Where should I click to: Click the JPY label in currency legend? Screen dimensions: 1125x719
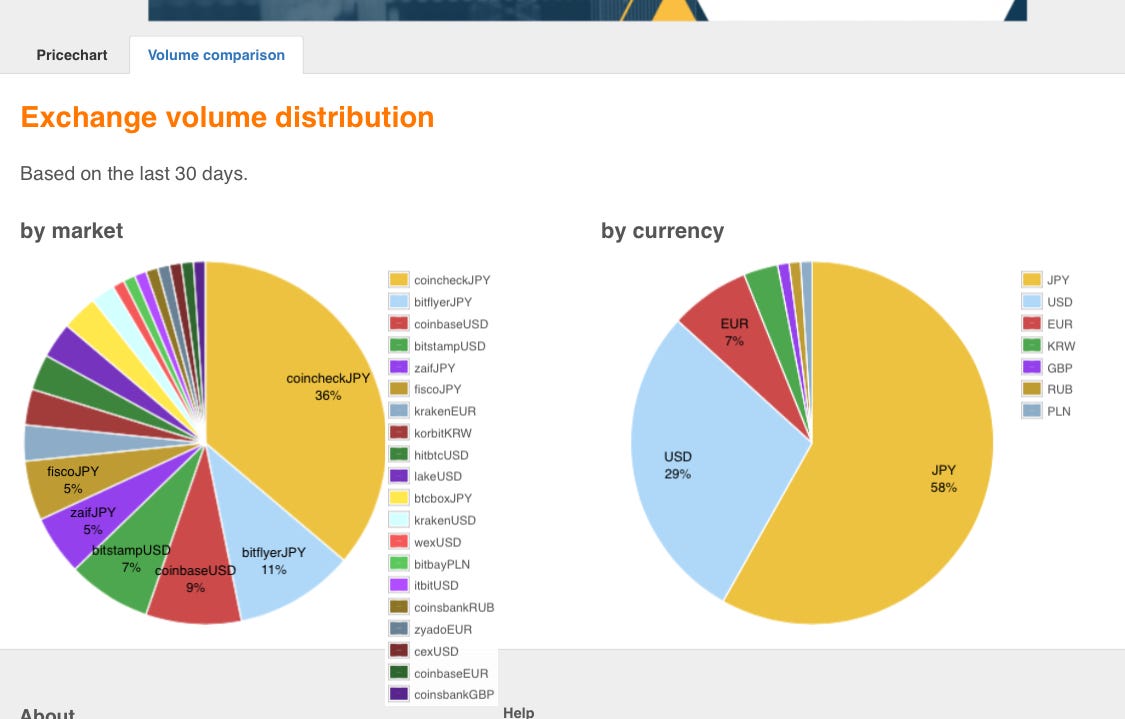click(1058, 280)
